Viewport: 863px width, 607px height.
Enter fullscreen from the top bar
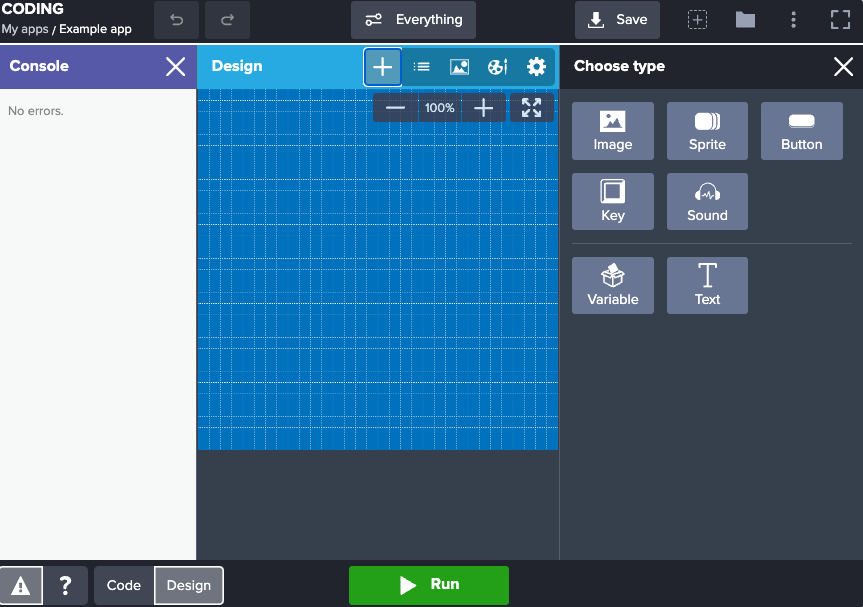841,19
